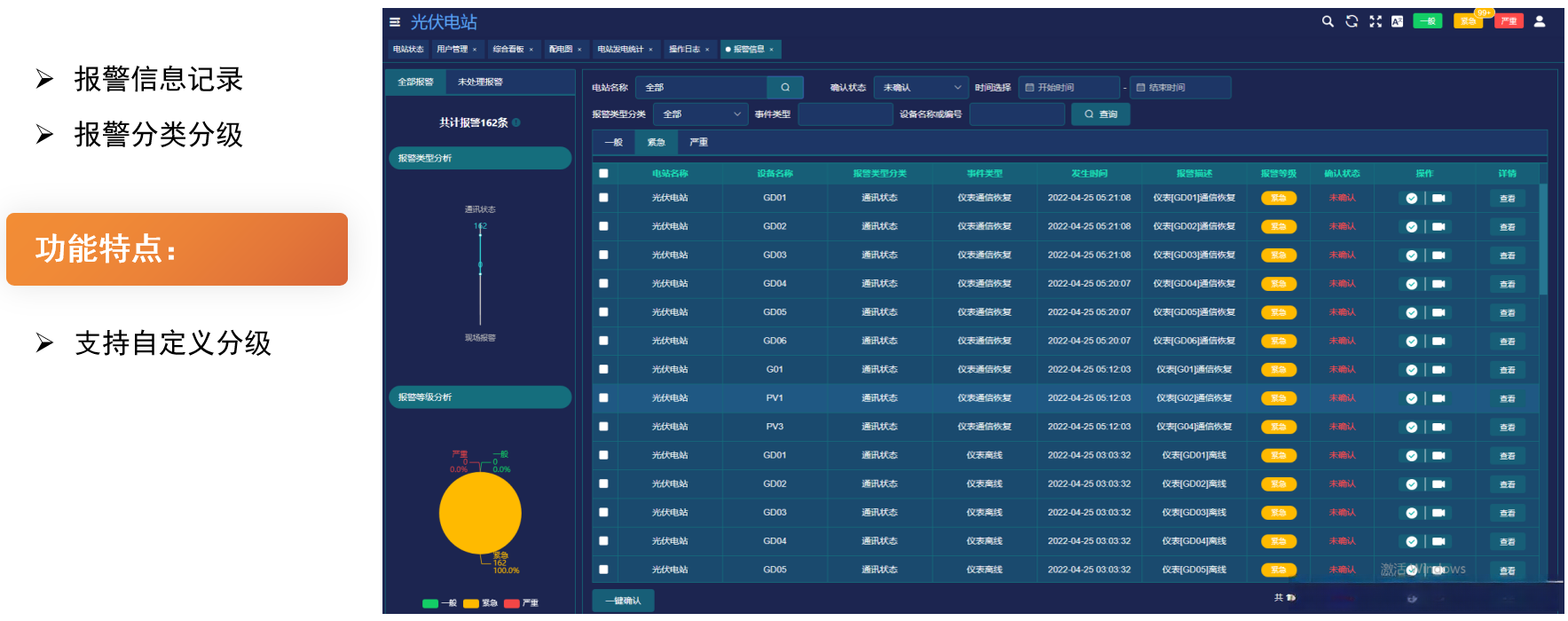This screenshot has height=621, width=1568.
Task: Tick the checkbox for the 05:21:08 GD02 row
Action: click(x=603, y=226)
